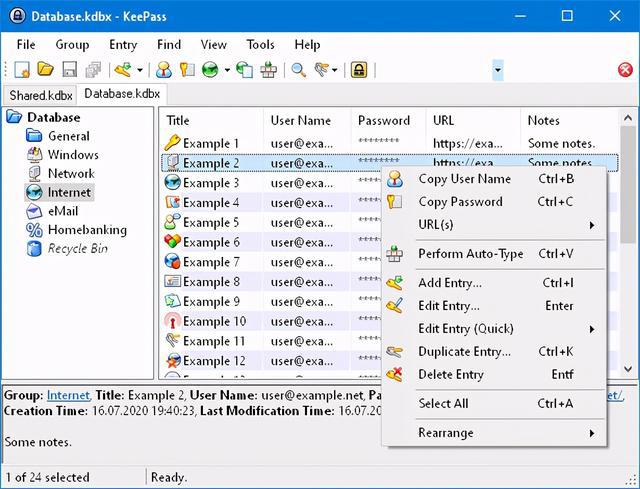
Task: Click the Perform Auto-Type toolbar icon
Action: [x=269, y=70]
